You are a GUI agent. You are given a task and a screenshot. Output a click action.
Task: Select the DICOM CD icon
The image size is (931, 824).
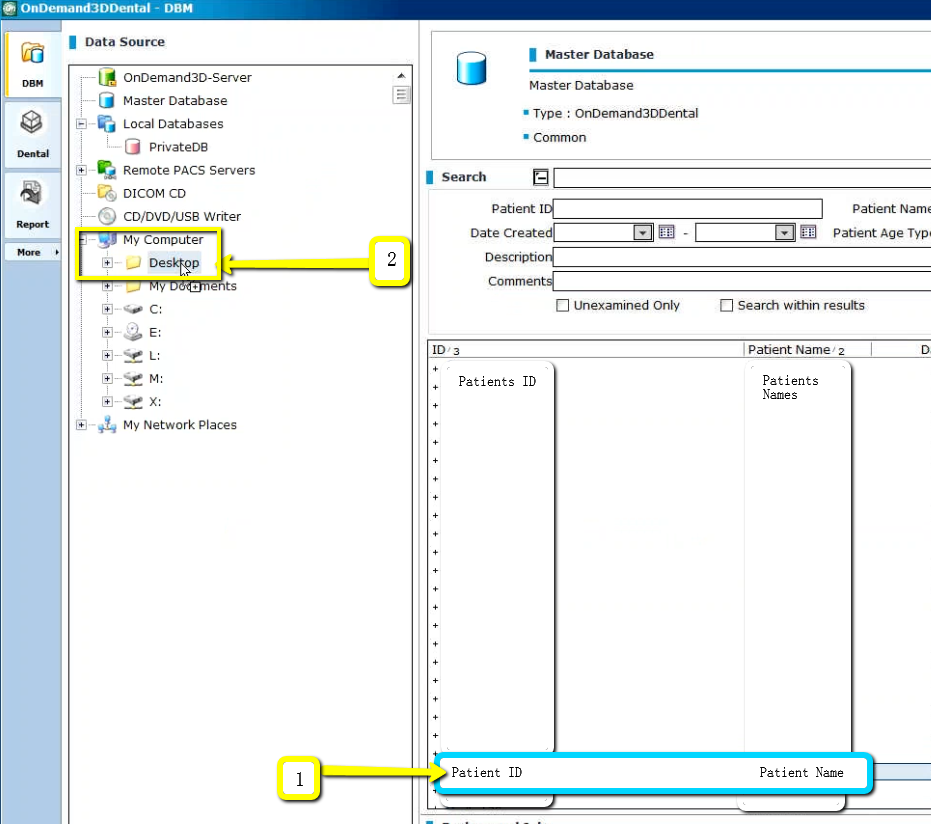coord(107,193)
